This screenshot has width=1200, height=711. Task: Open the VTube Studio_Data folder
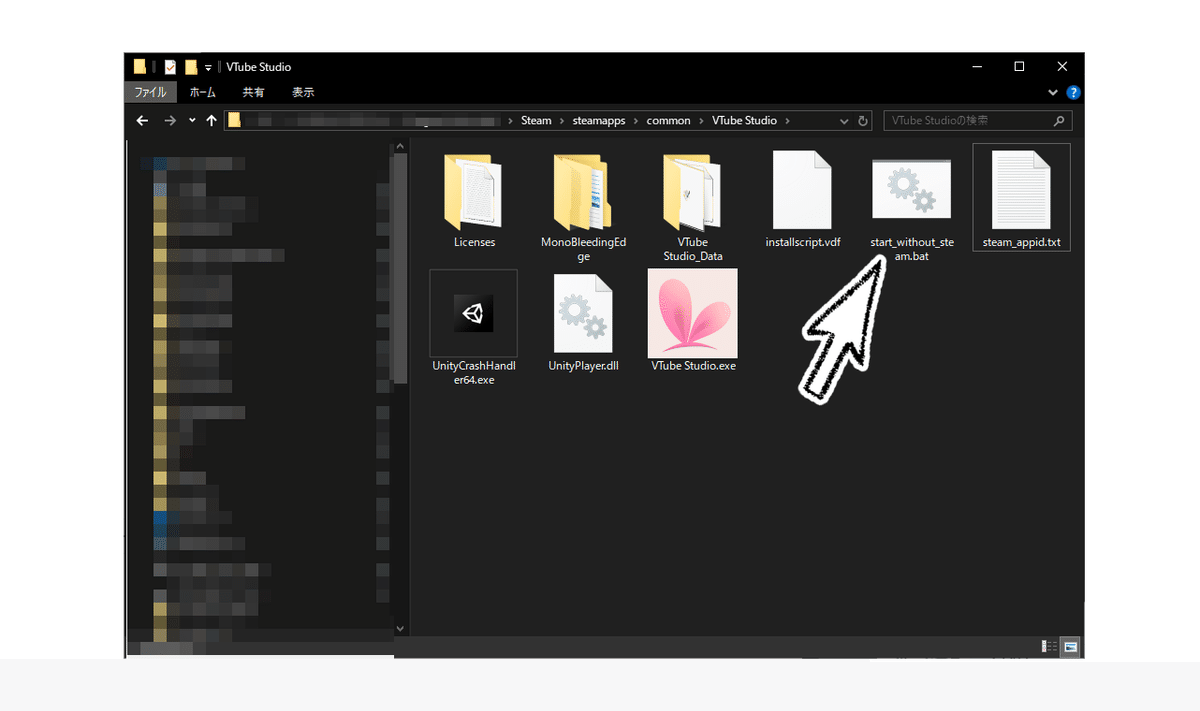tap(692, 192)
